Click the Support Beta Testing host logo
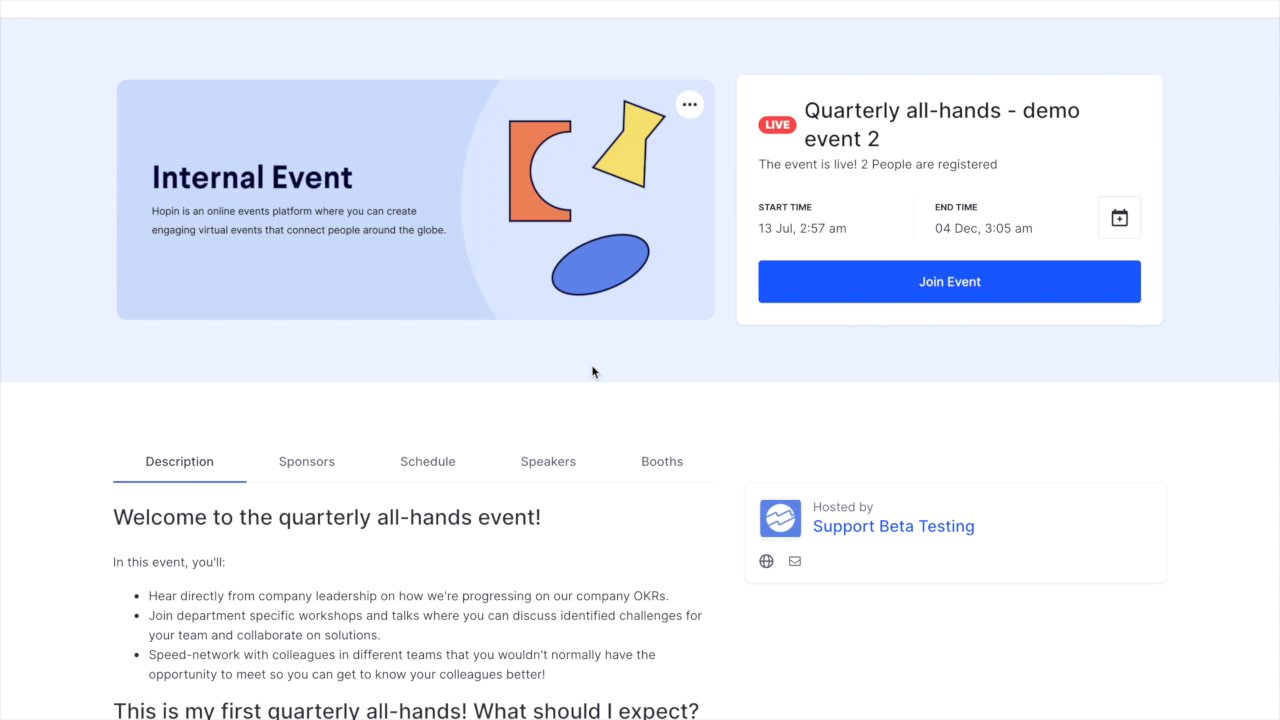Viewport: 1280px width, 720px height. coord(780,518)
